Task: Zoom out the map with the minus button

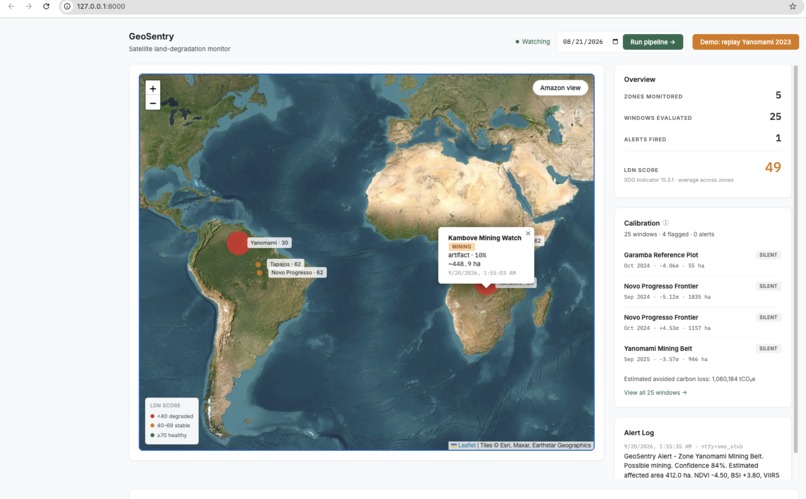Action: coord(153,103)
